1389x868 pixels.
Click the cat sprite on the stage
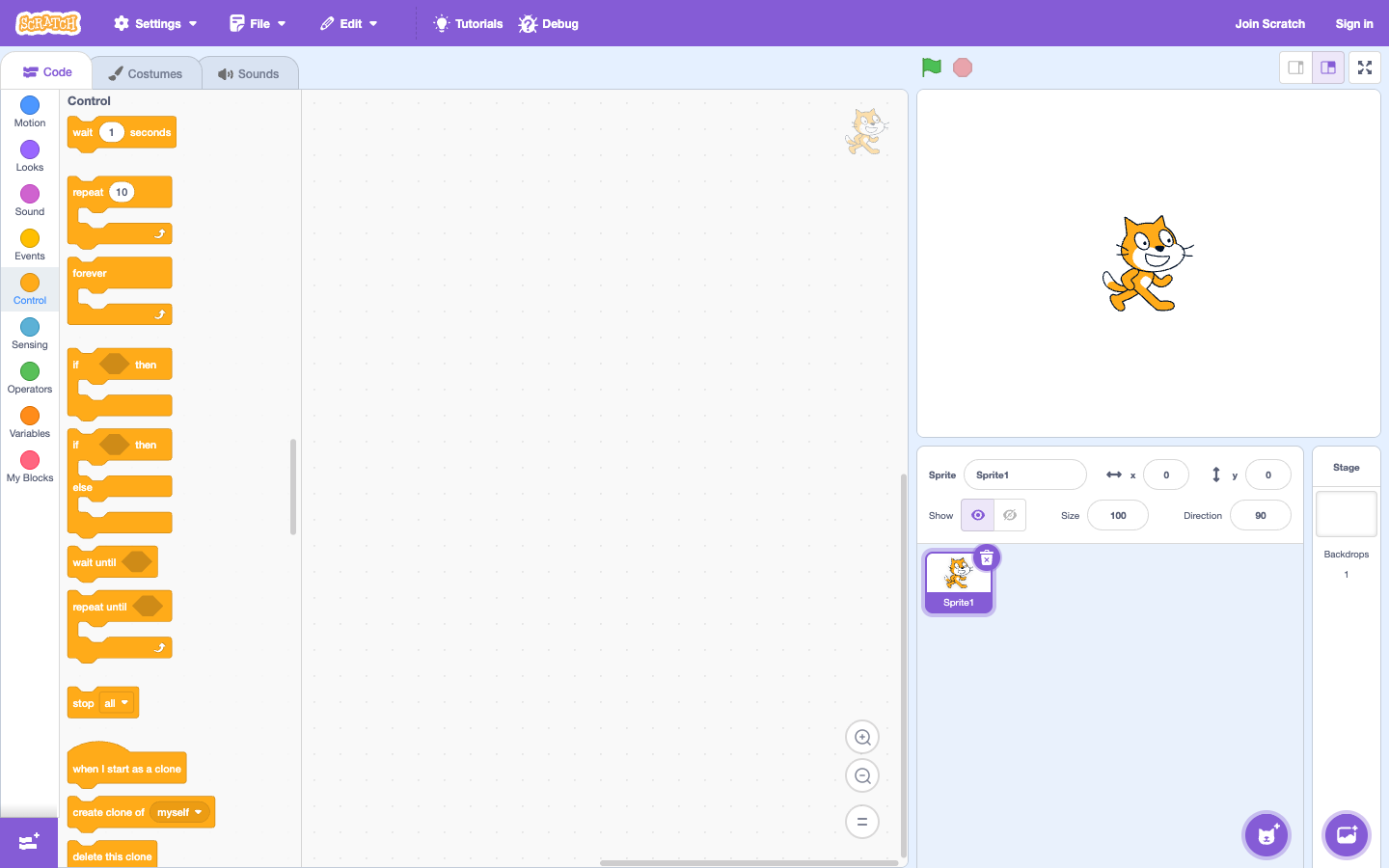[x=1148, y=263]
